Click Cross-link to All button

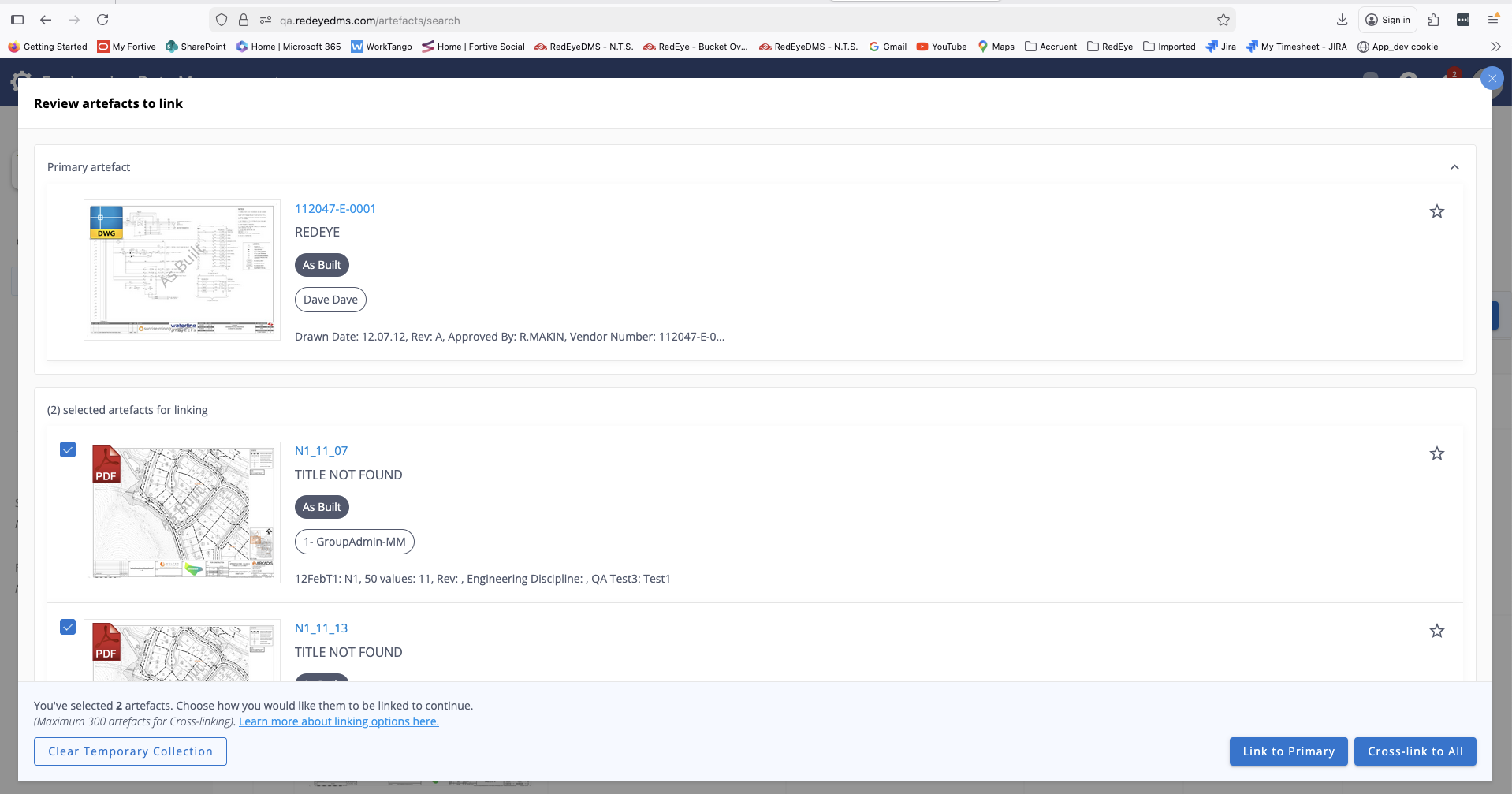tap(1415, 751)
